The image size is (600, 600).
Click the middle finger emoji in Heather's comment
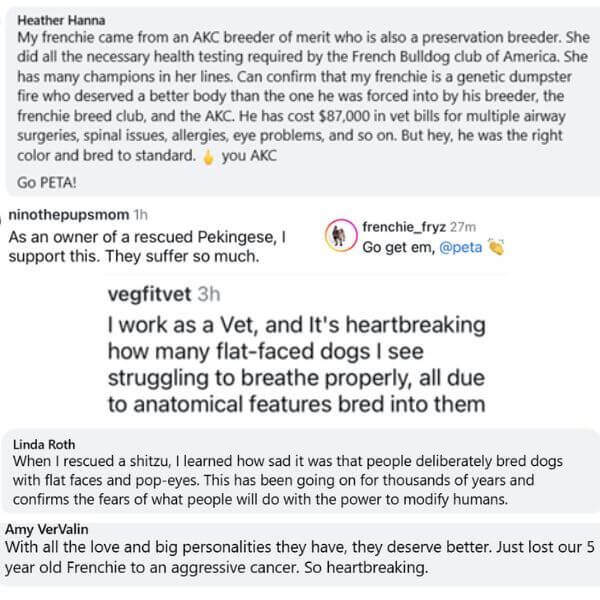(x=208, y=156)
